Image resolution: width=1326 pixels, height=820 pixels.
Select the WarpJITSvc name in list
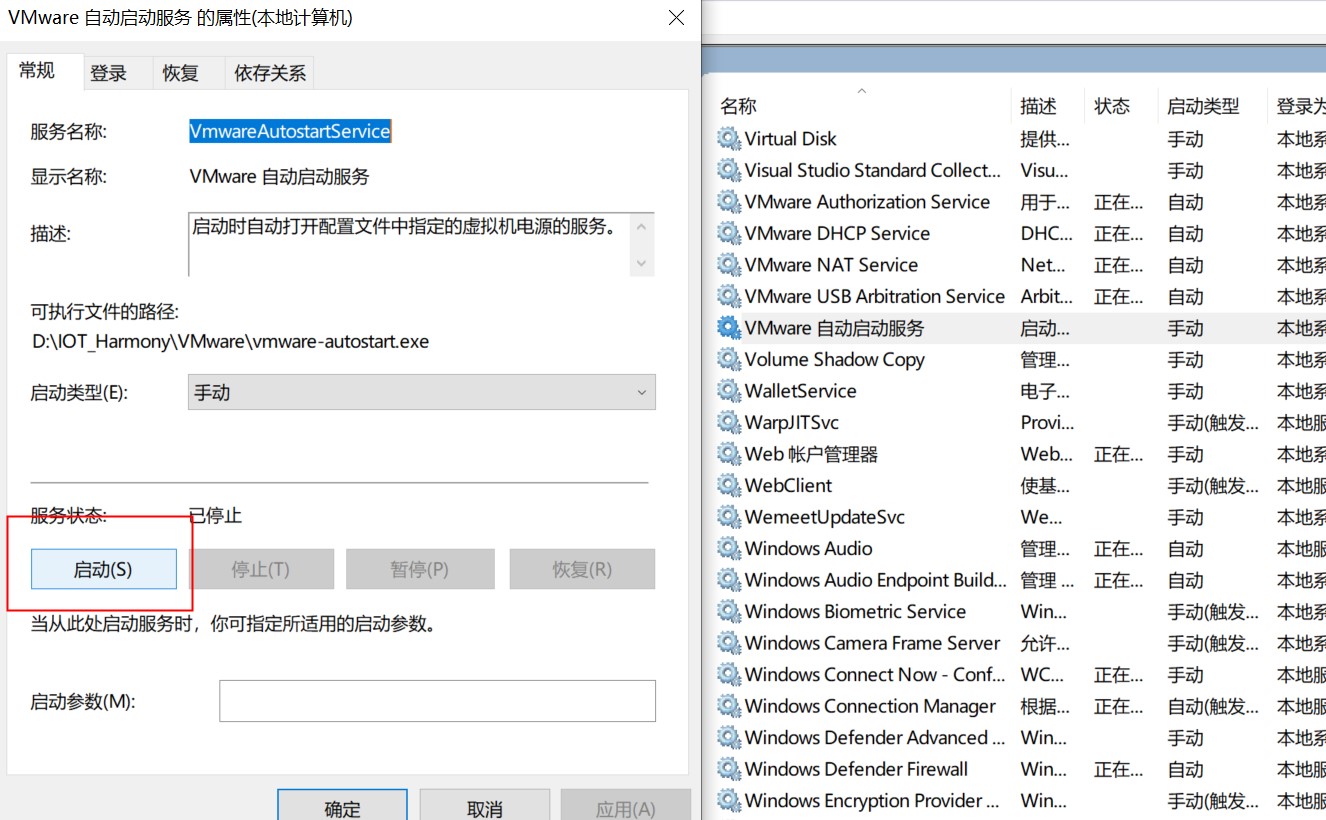(x=791, y=422)
